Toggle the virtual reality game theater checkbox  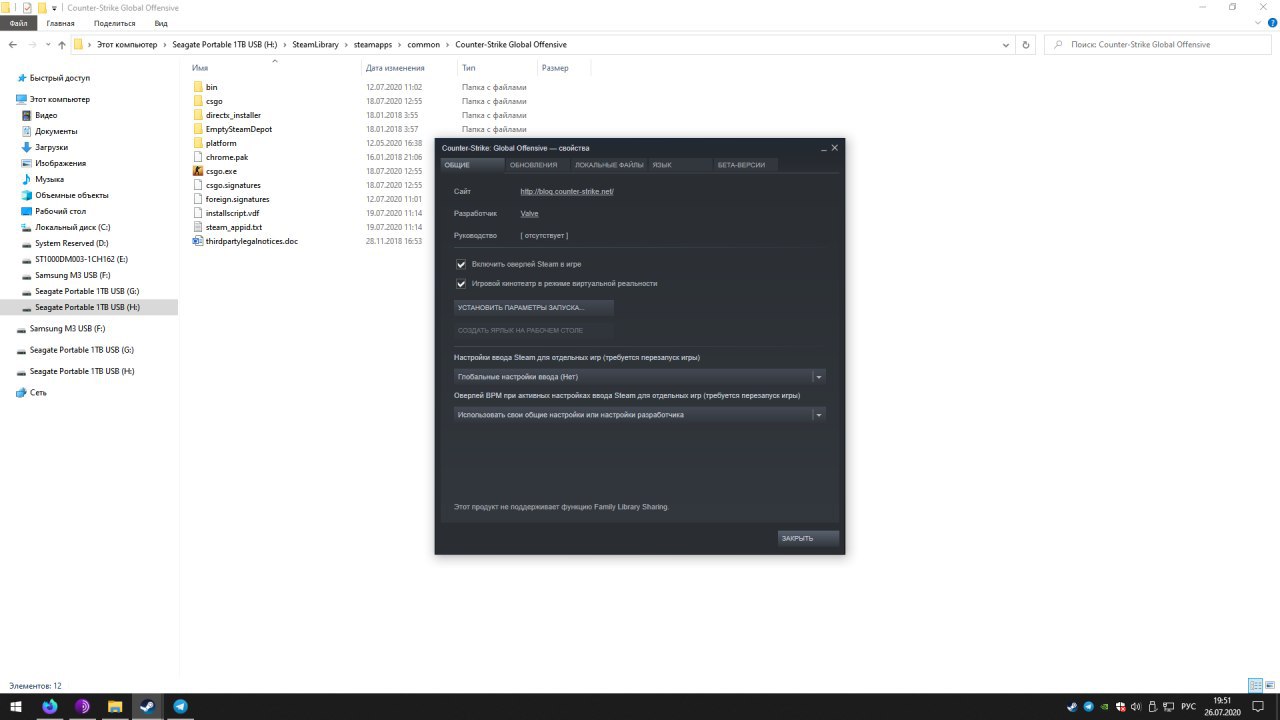(461, 284)
